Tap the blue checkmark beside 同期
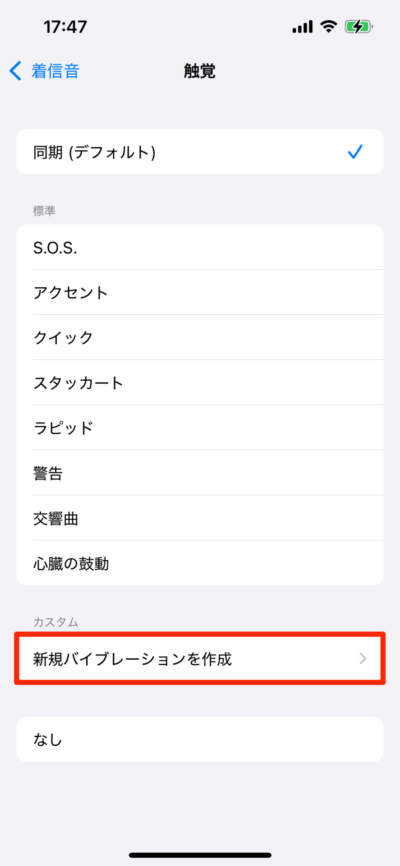The image size is (400, 866). (355, 152)
